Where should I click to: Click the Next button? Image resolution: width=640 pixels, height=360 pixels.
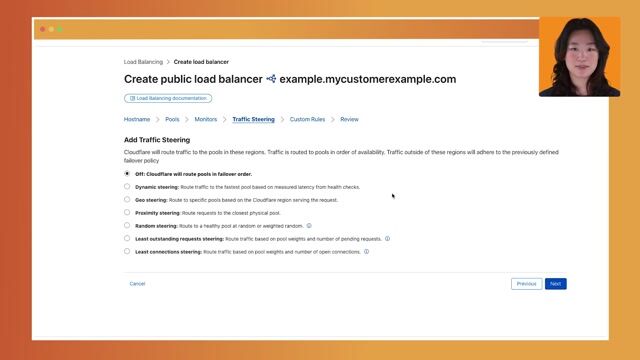click(x=556, y=284)
